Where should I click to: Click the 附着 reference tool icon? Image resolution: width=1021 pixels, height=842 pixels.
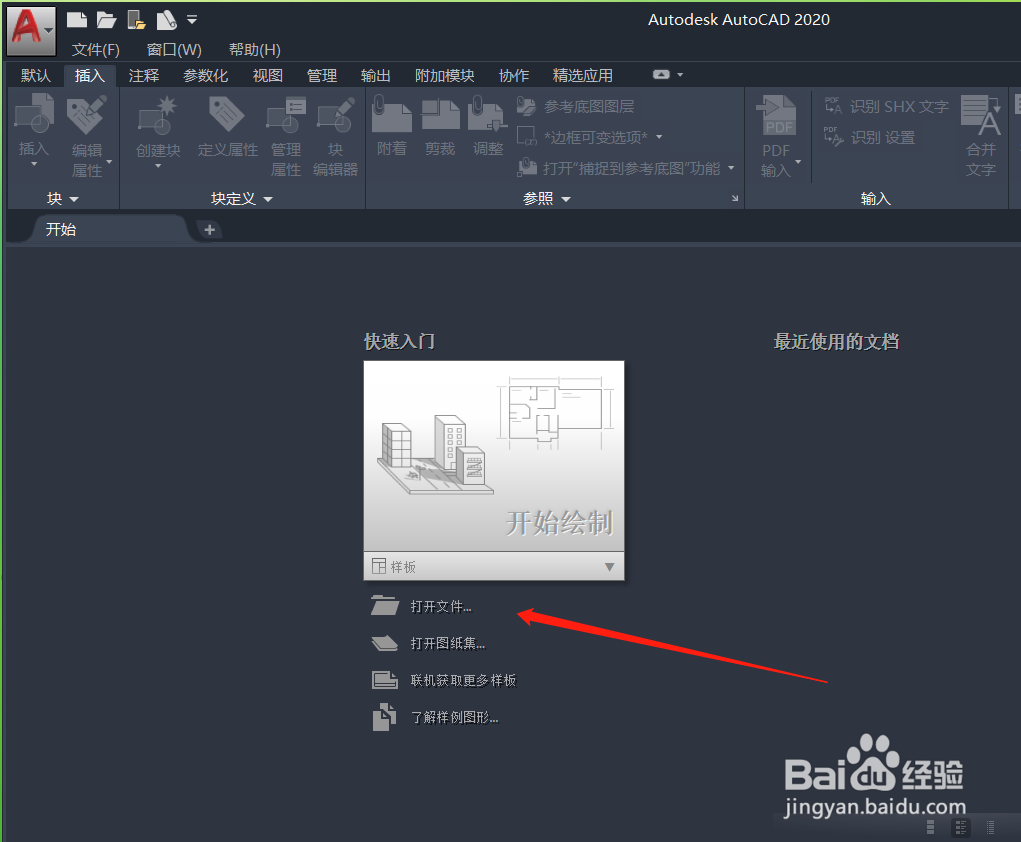coord(391,114)
